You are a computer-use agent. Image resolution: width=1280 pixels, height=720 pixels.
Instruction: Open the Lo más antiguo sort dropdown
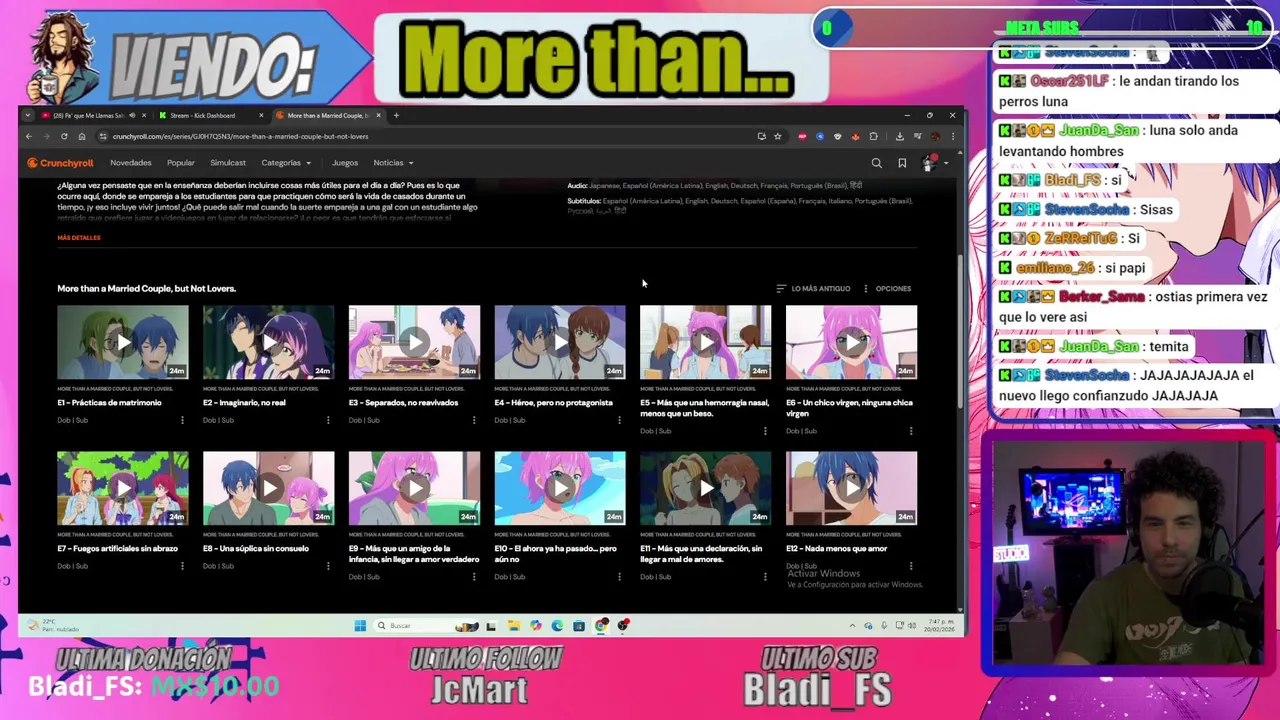point(813,289)
